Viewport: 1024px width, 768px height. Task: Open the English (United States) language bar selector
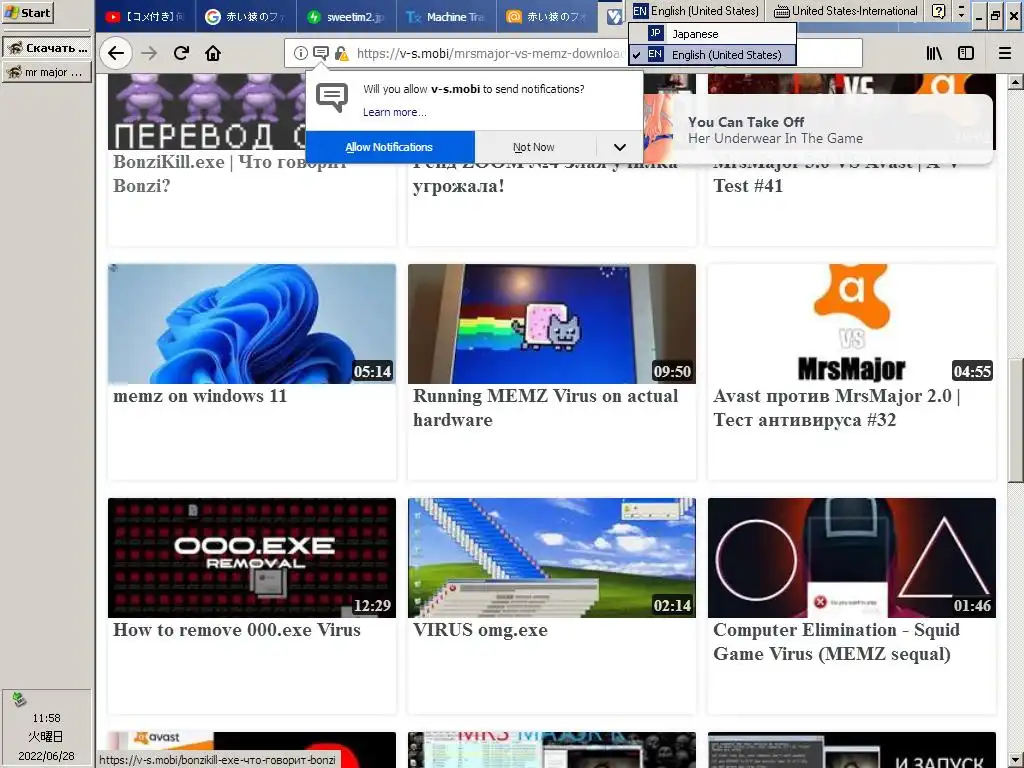696,11
